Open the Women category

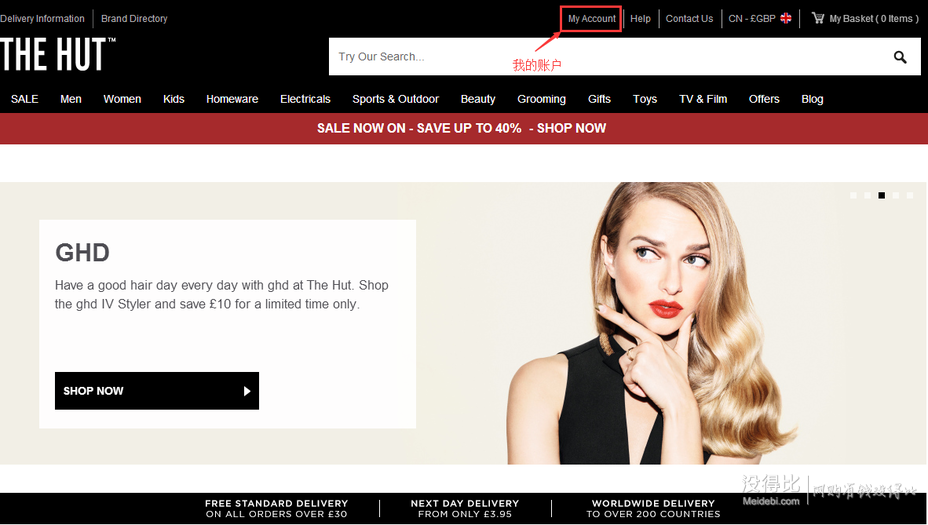(122, 99)
